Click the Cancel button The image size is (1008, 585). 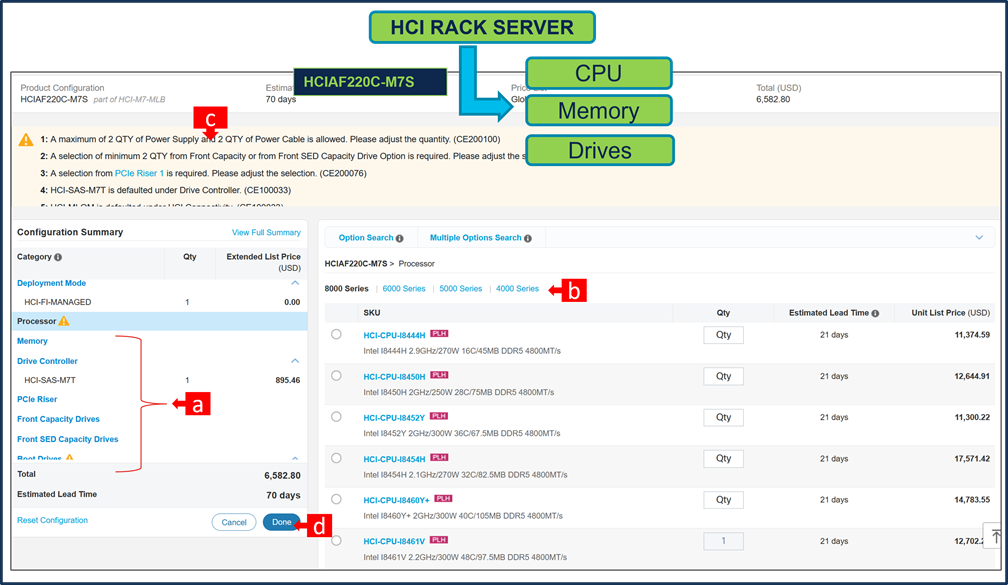[234, 522]
